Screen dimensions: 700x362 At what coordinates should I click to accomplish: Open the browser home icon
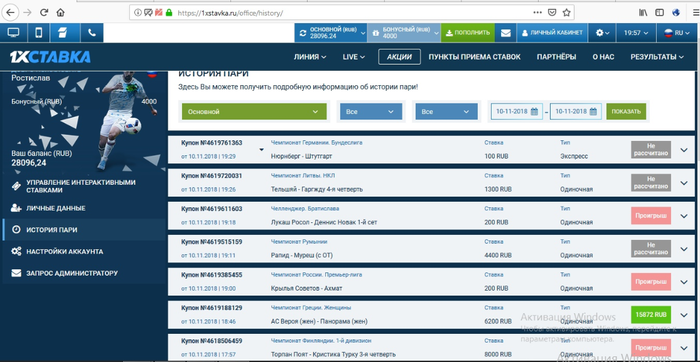click(x=61, y=13)
